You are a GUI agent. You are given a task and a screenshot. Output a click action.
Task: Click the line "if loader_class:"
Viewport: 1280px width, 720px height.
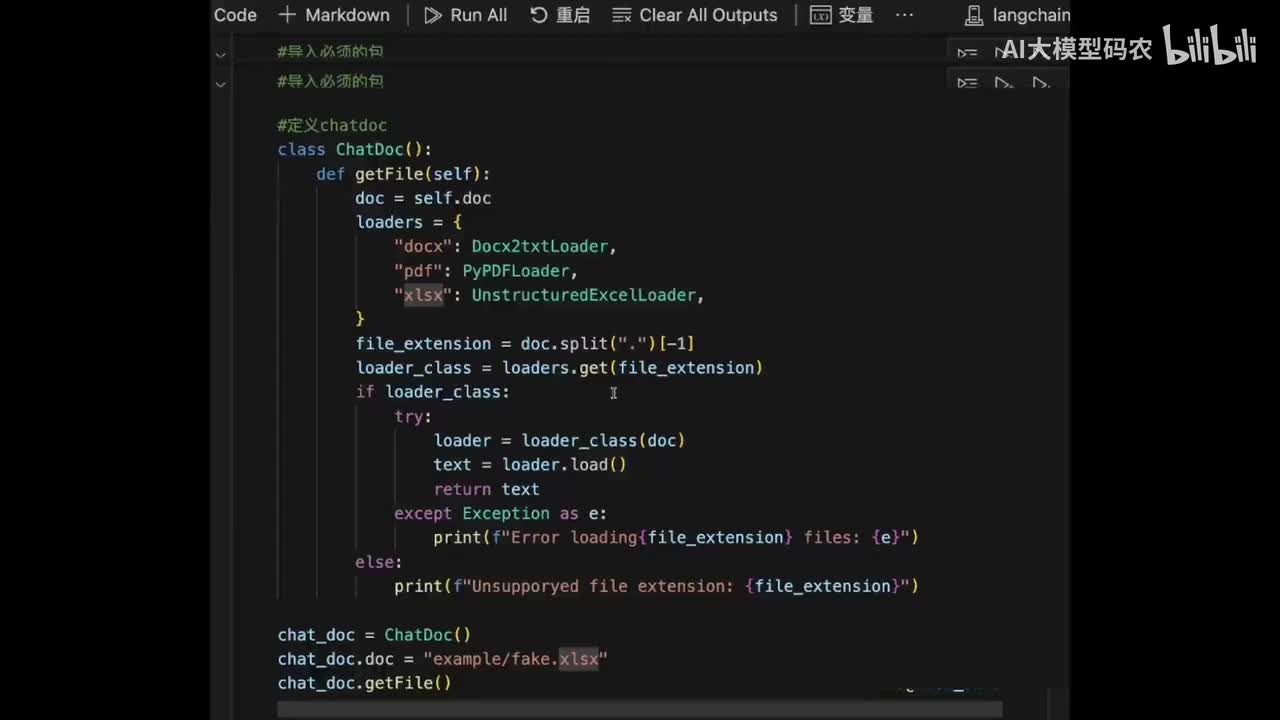click(433, 392)
